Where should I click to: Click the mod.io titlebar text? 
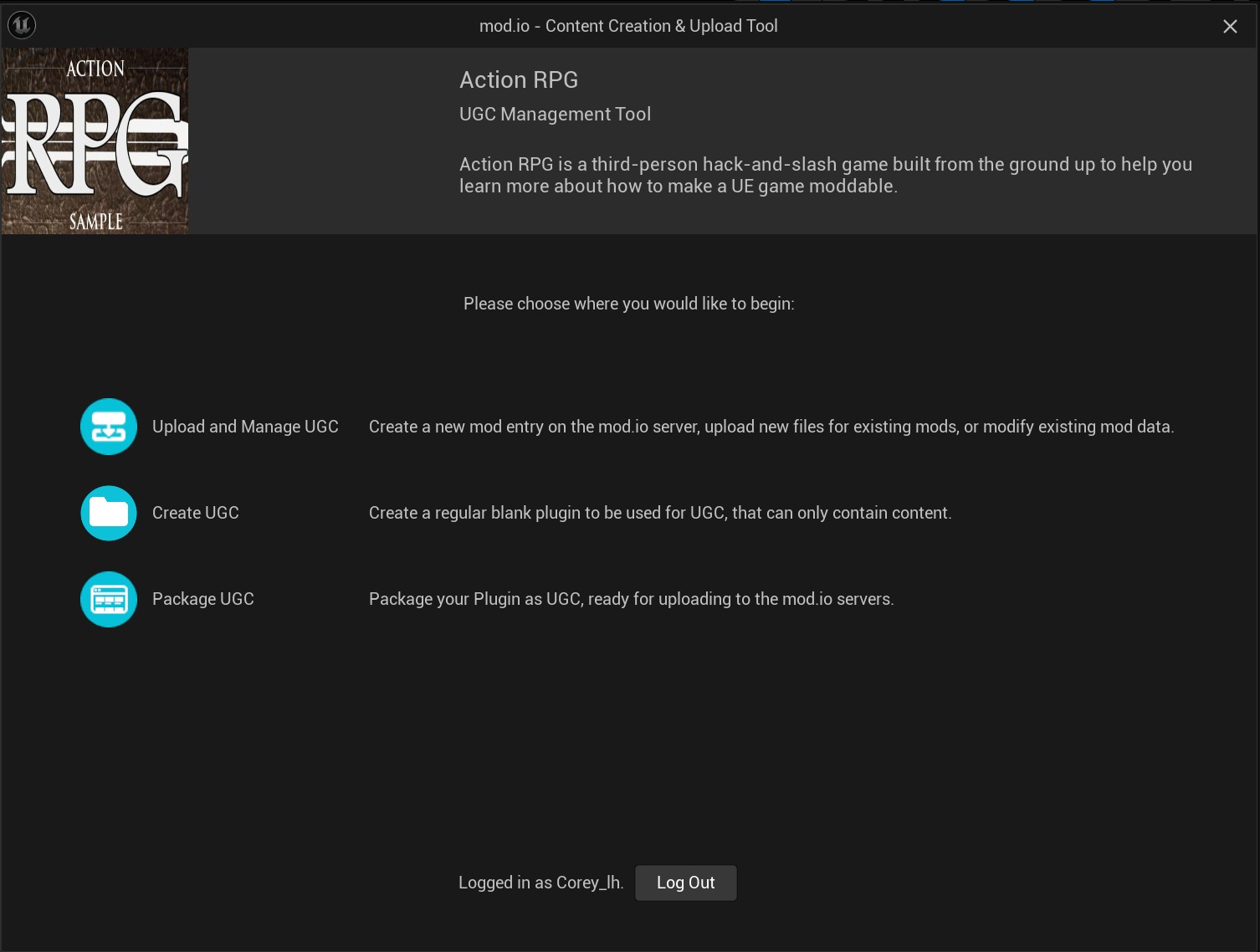click(629, 26)
